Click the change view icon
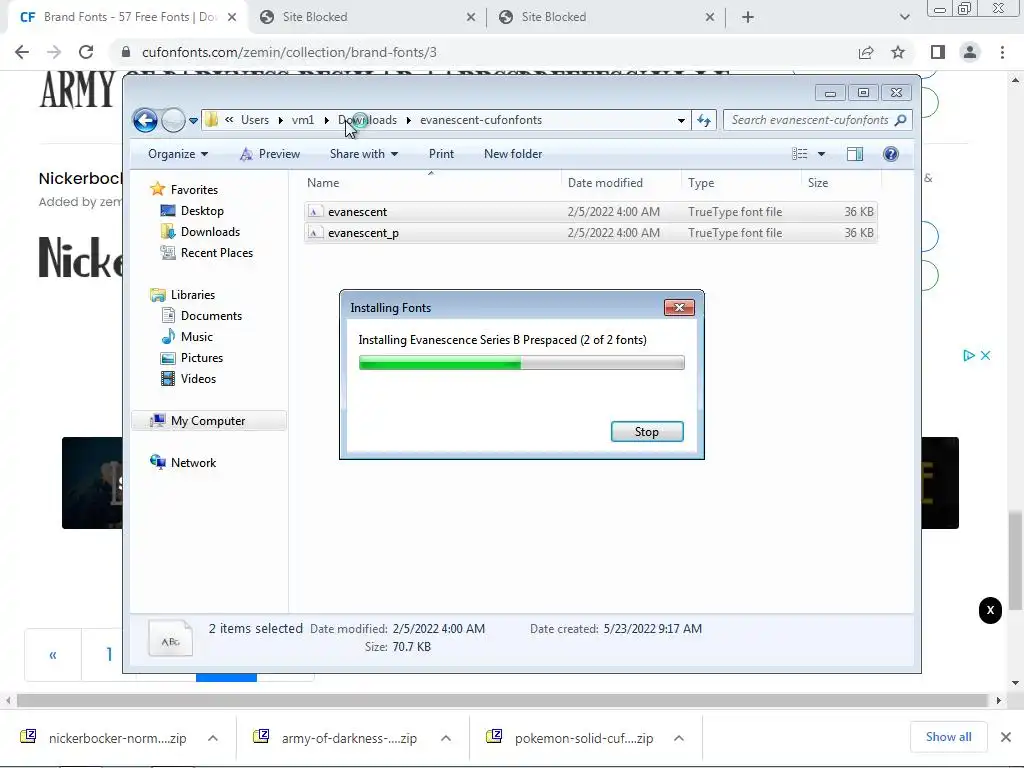 pos(799,154)
